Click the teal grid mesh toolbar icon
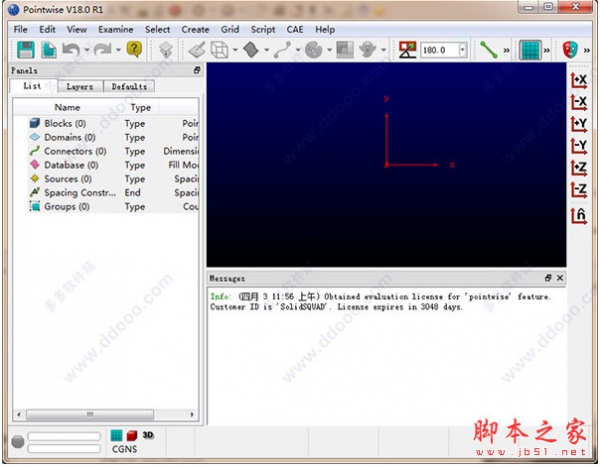The image size is (600, 467). [x=531, y=49]
